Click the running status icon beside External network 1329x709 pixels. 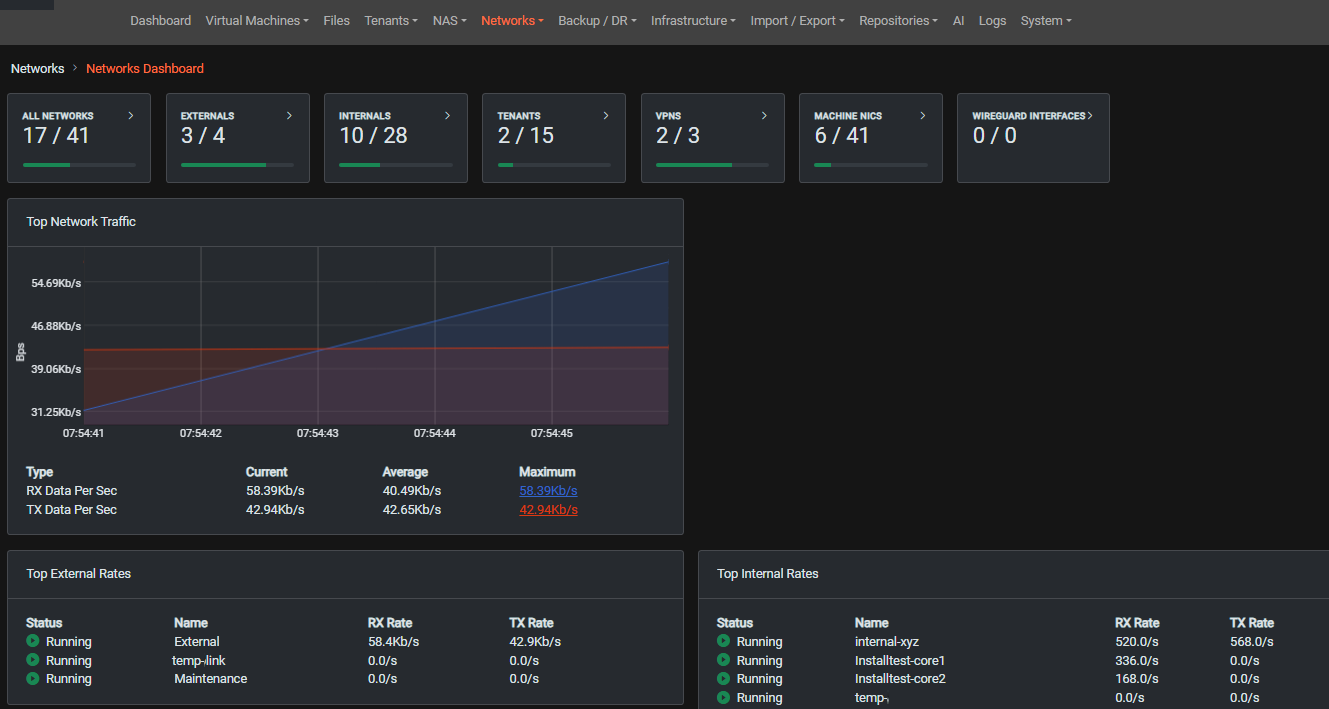click(x=33, y=641)
